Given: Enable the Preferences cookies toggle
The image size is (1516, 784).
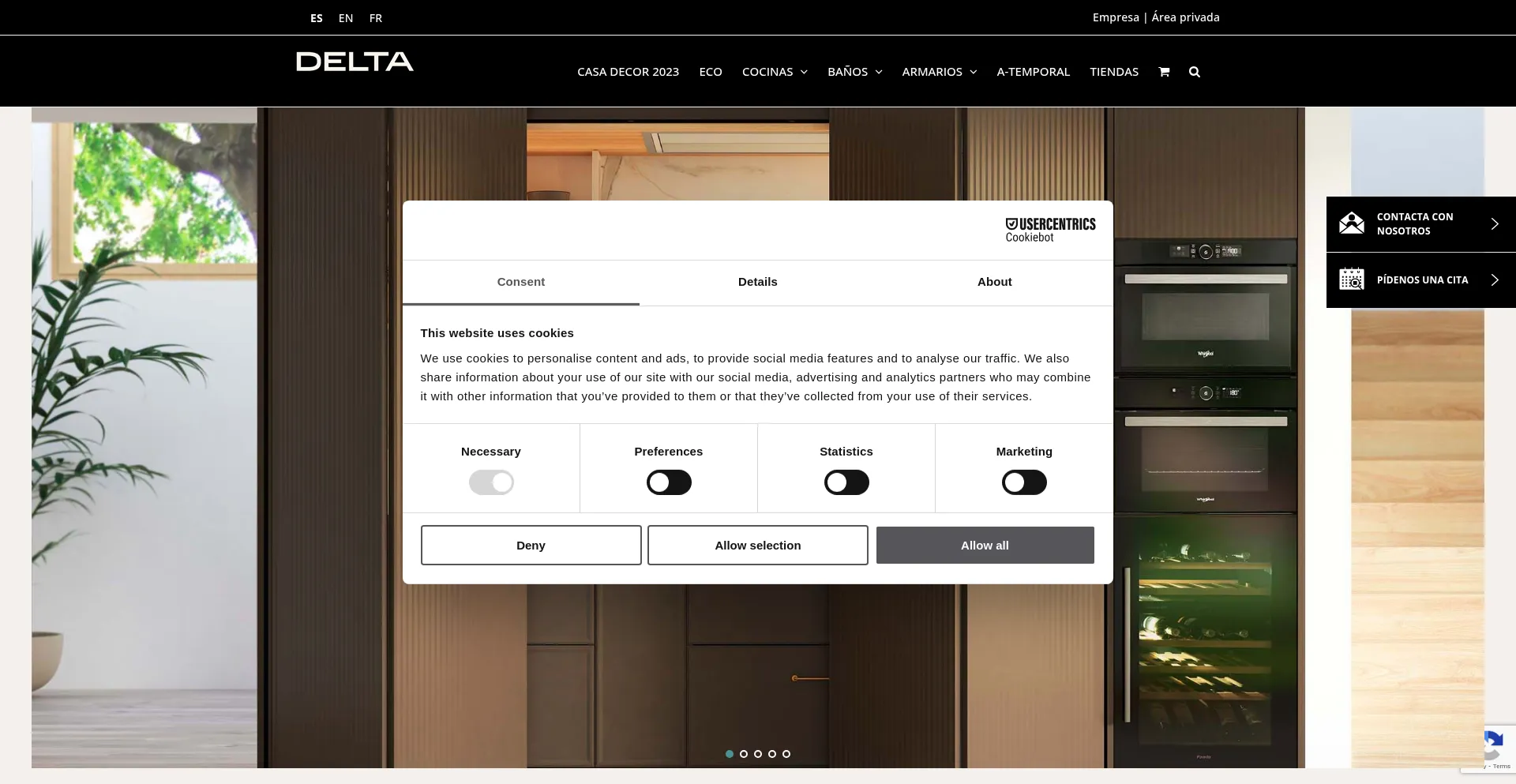Looking at the screenshot, I should (669, 482).
